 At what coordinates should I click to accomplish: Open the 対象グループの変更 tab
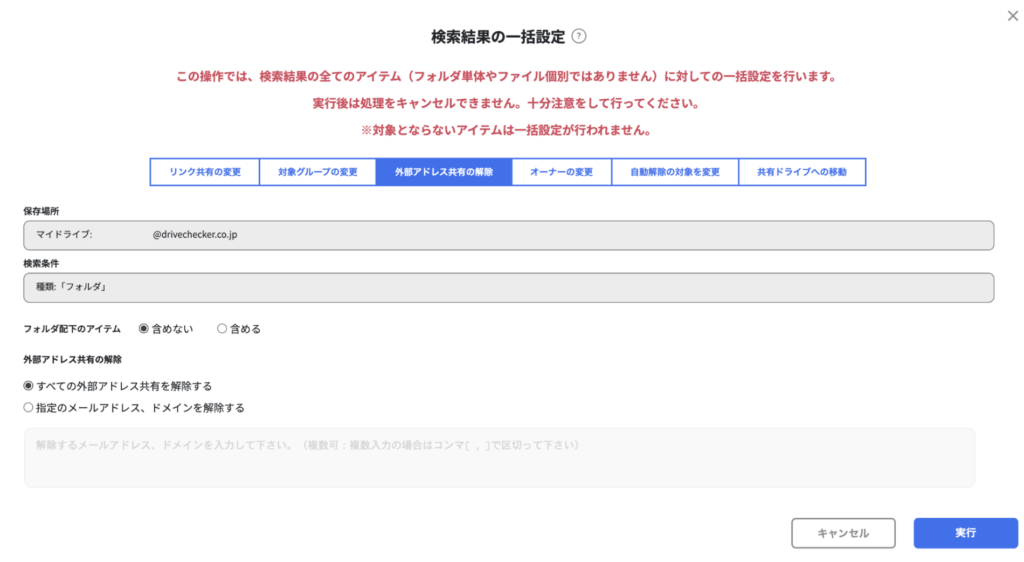click(317, 172)
